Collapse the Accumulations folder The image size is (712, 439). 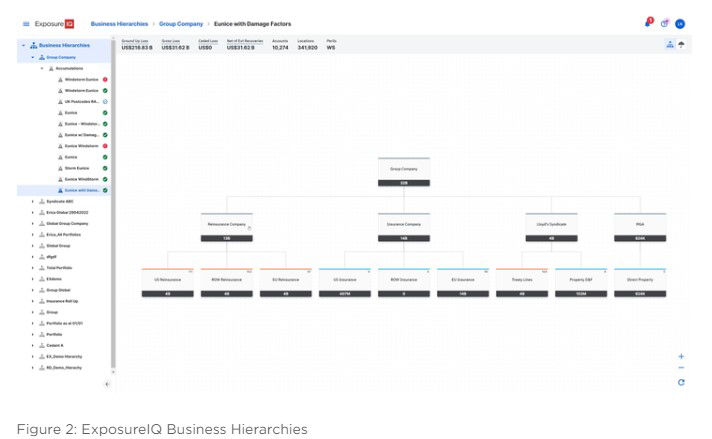[x=42, y=69]
